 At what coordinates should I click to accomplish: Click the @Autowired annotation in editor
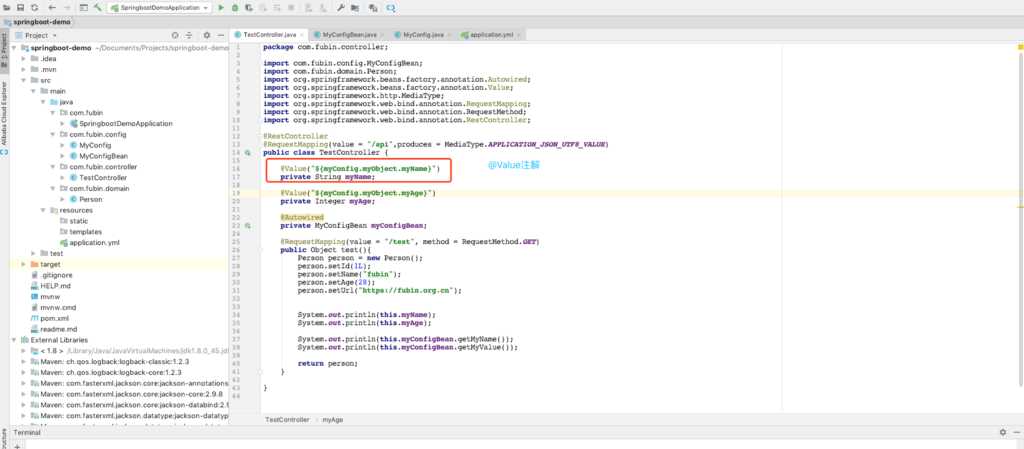click(302, 217)
